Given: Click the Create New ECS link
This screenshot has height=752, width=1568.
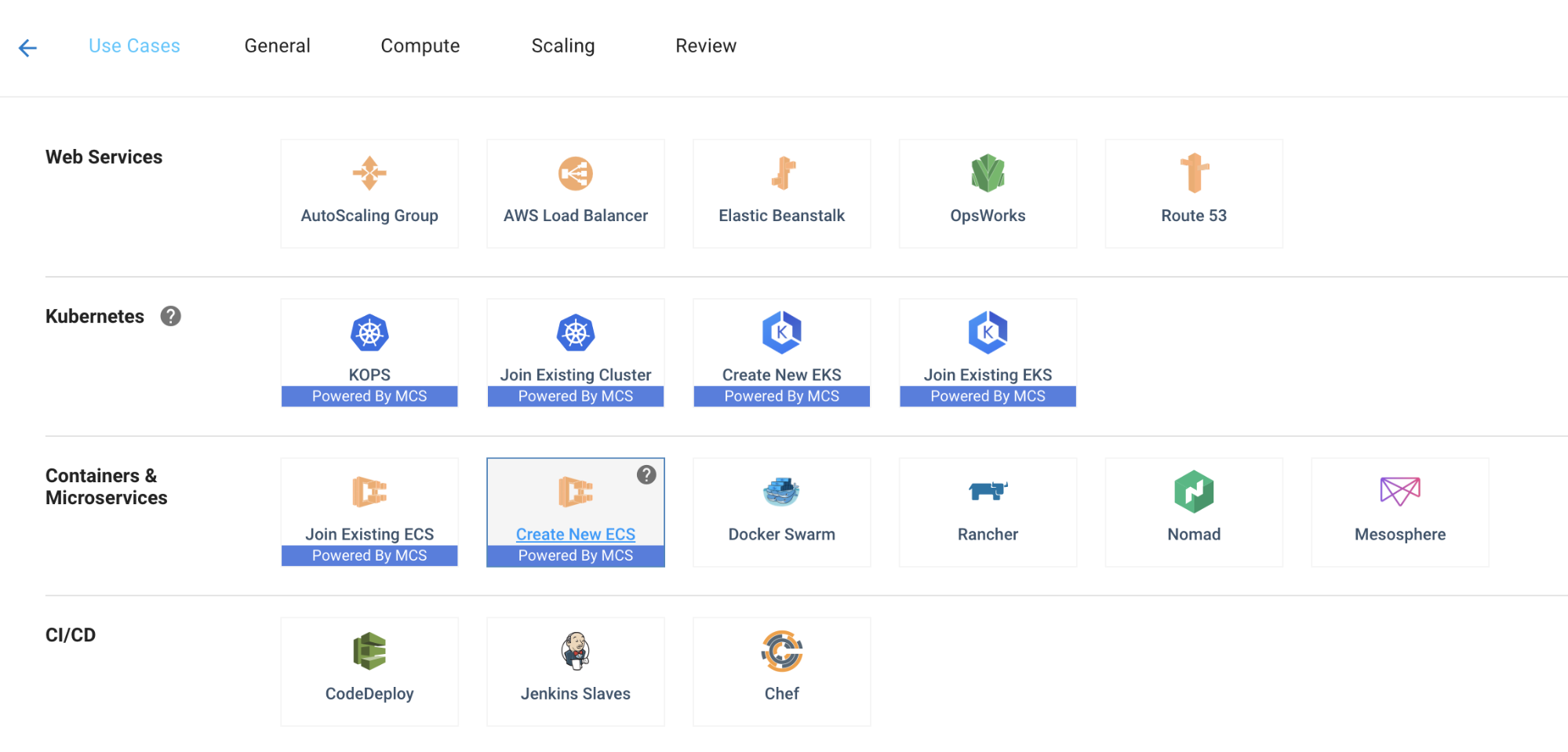Looking at the screenshot, I should coord(575,534).
